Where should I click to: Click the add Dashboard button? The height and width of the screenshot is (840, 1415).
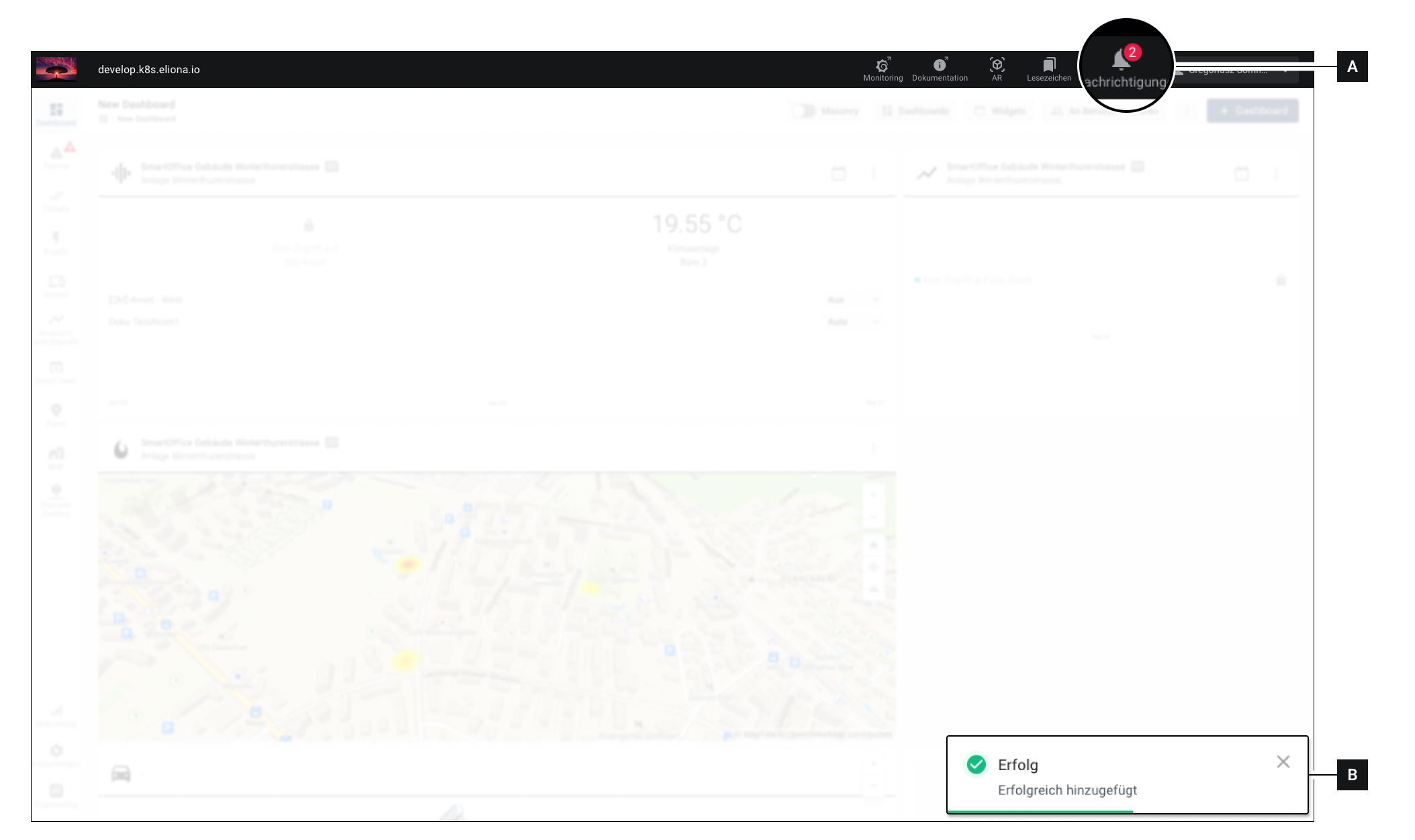tap(1252, 111)
